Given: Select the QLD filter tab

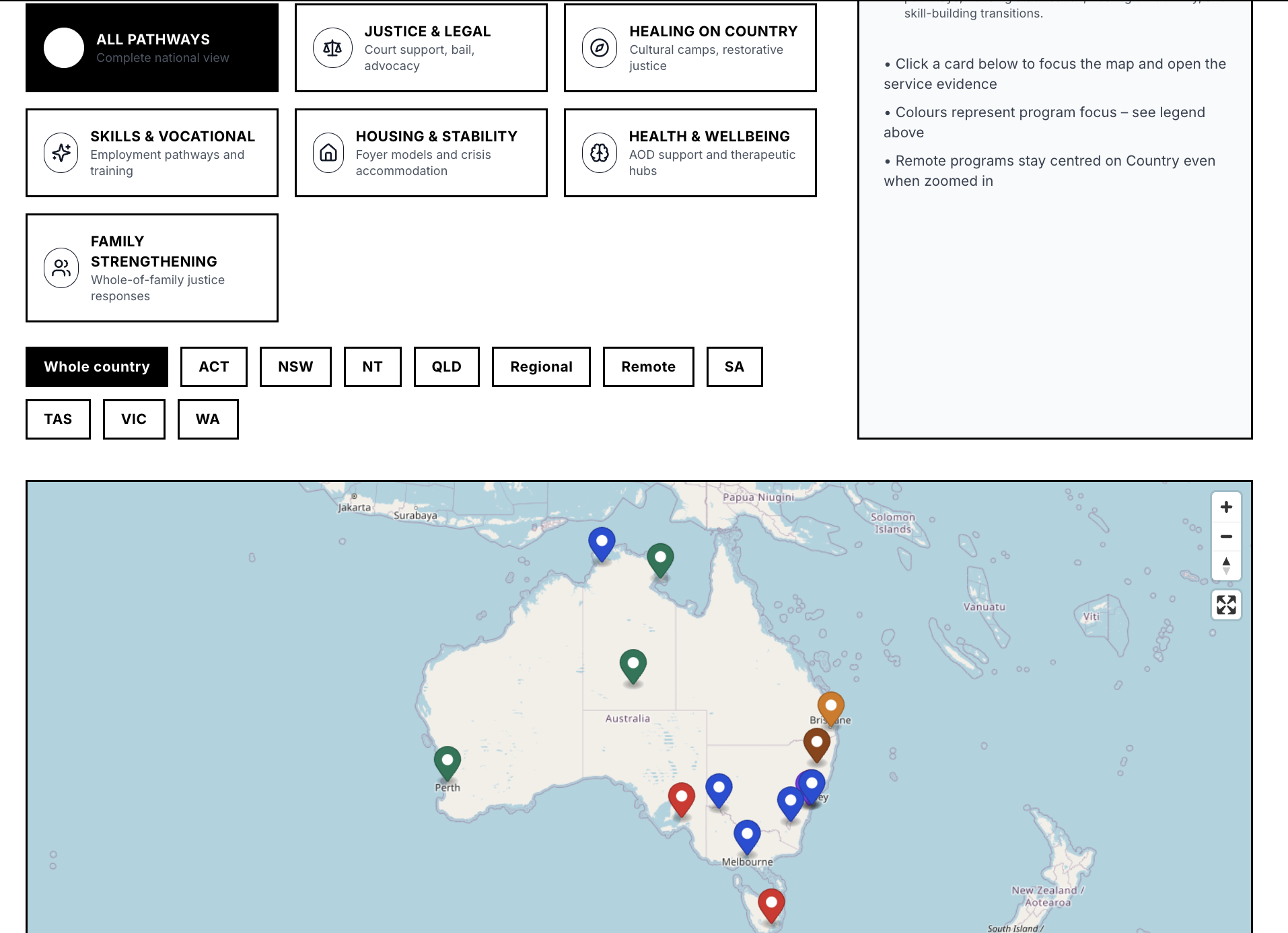Looking at the screenshot, I should tap(445, 367).
